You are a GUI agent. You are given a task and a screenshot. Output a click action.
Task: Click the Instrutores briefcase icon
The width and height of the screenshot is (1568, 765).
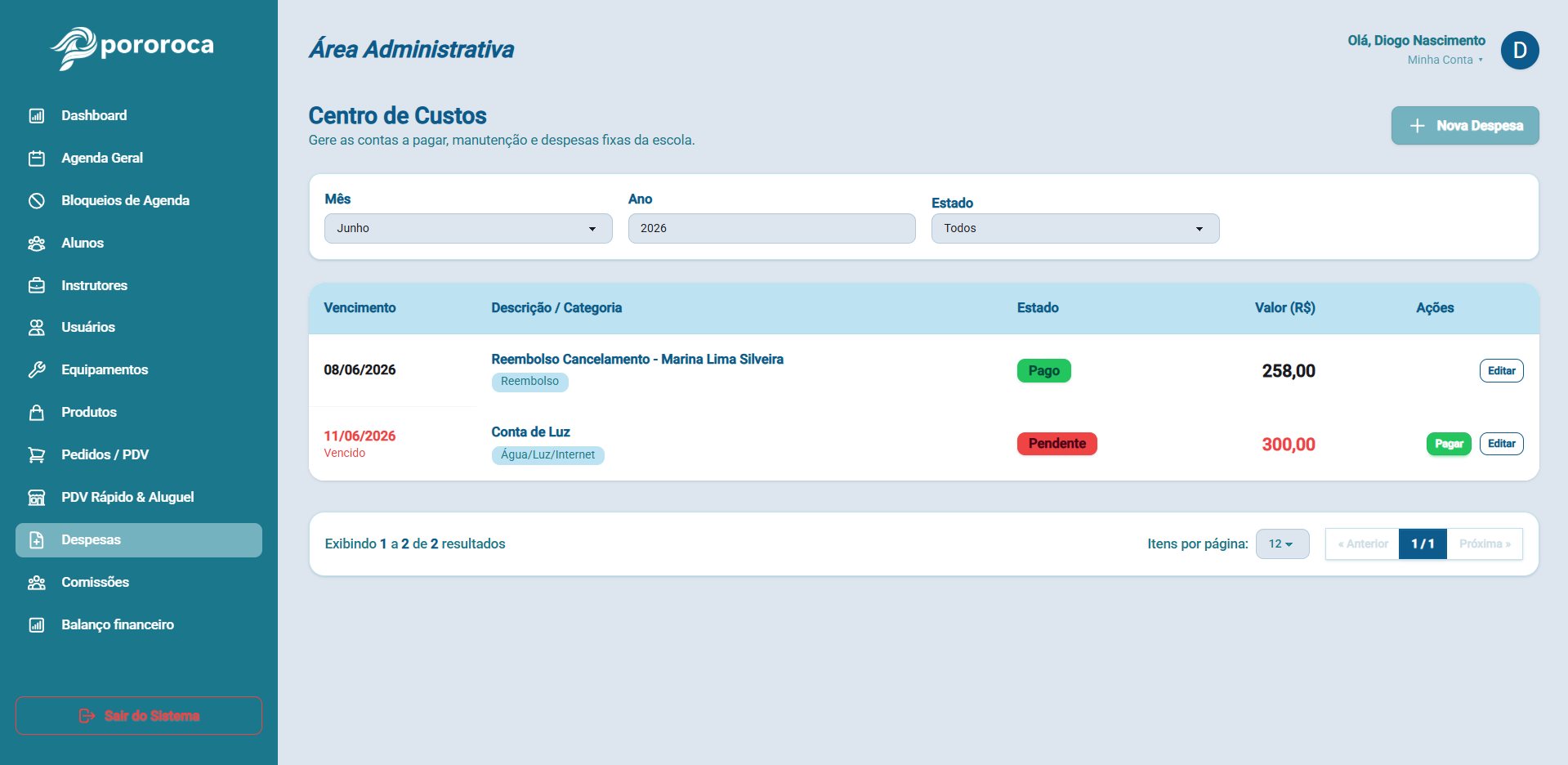[37, 286]
